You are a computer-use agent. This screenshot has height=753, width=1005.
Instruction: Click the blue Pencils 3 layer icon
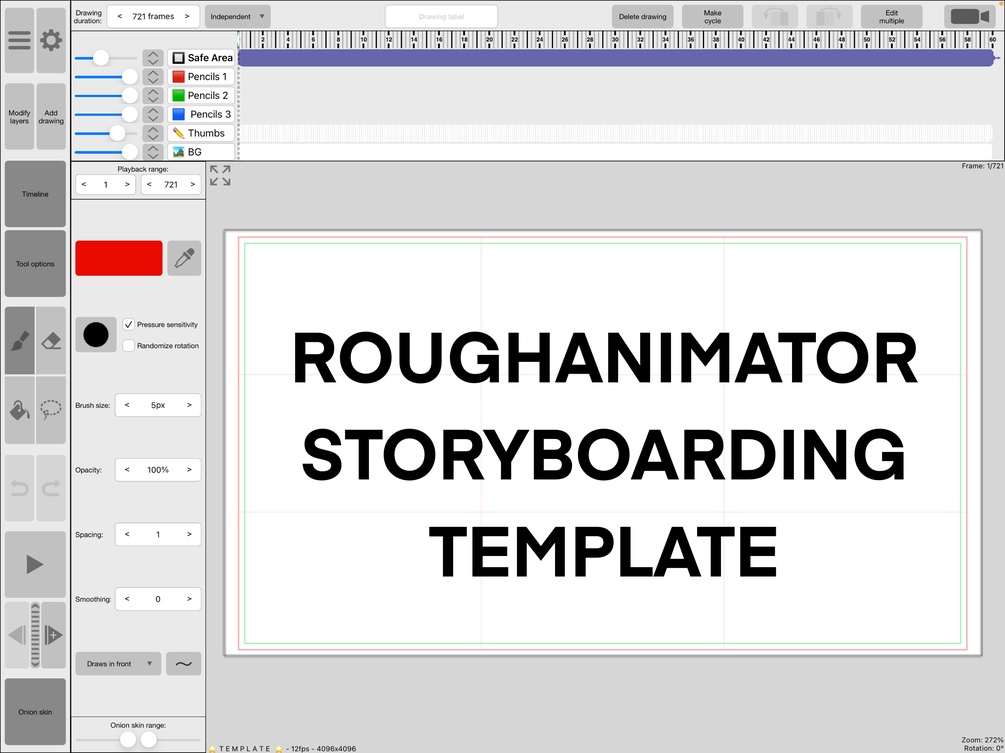[x=179, y=114]
